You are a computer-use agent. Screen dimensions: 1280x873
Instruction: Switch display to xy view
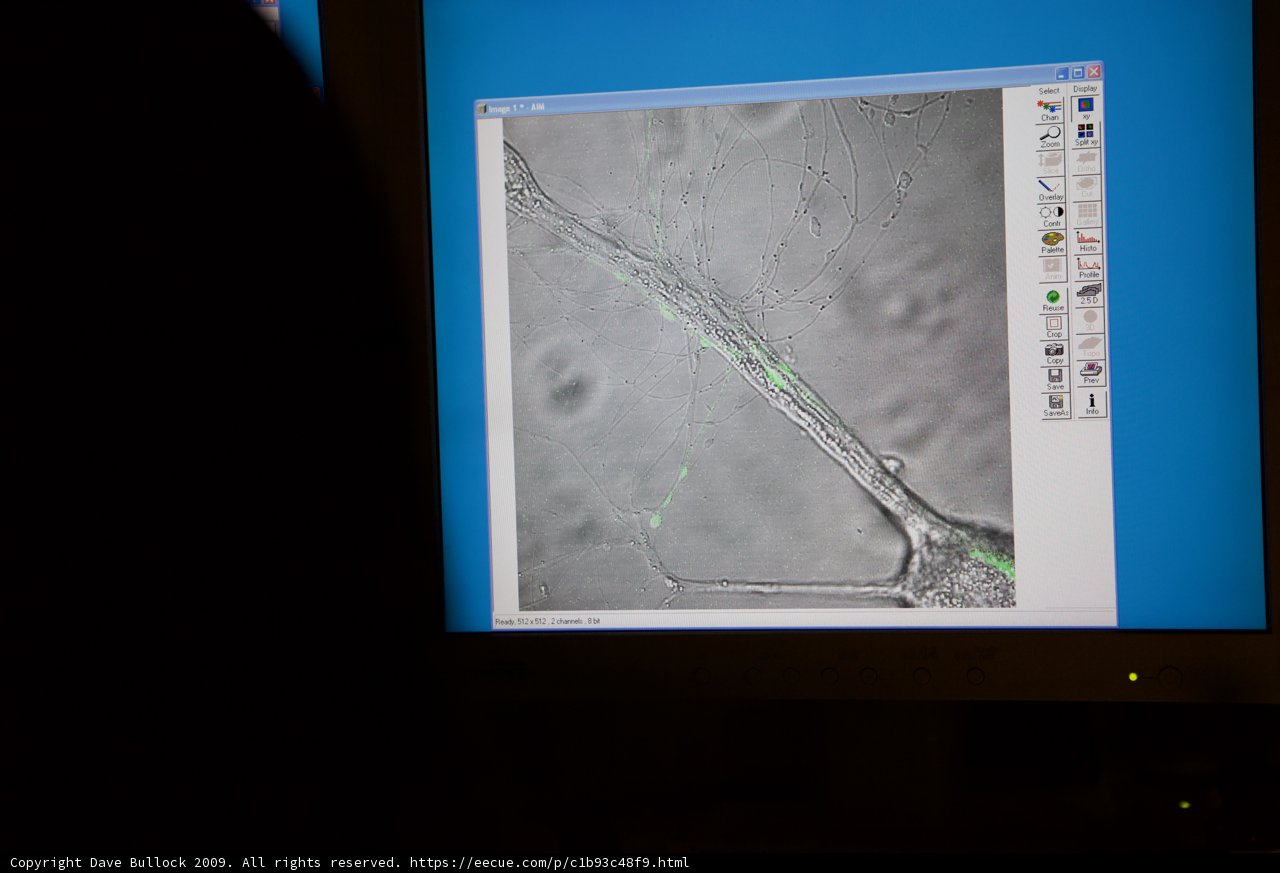click(x=1086, y=108)
